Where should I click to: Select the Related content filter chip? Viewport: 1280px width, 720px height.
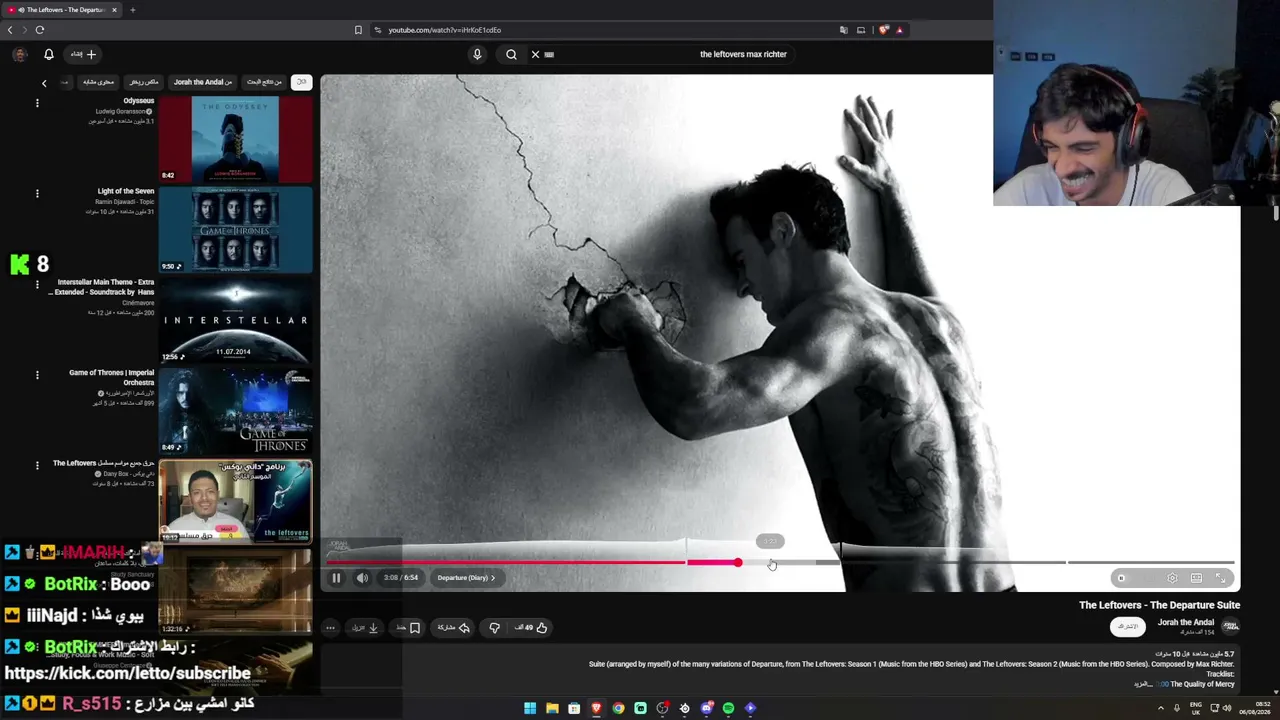click(x=98, y=82)
